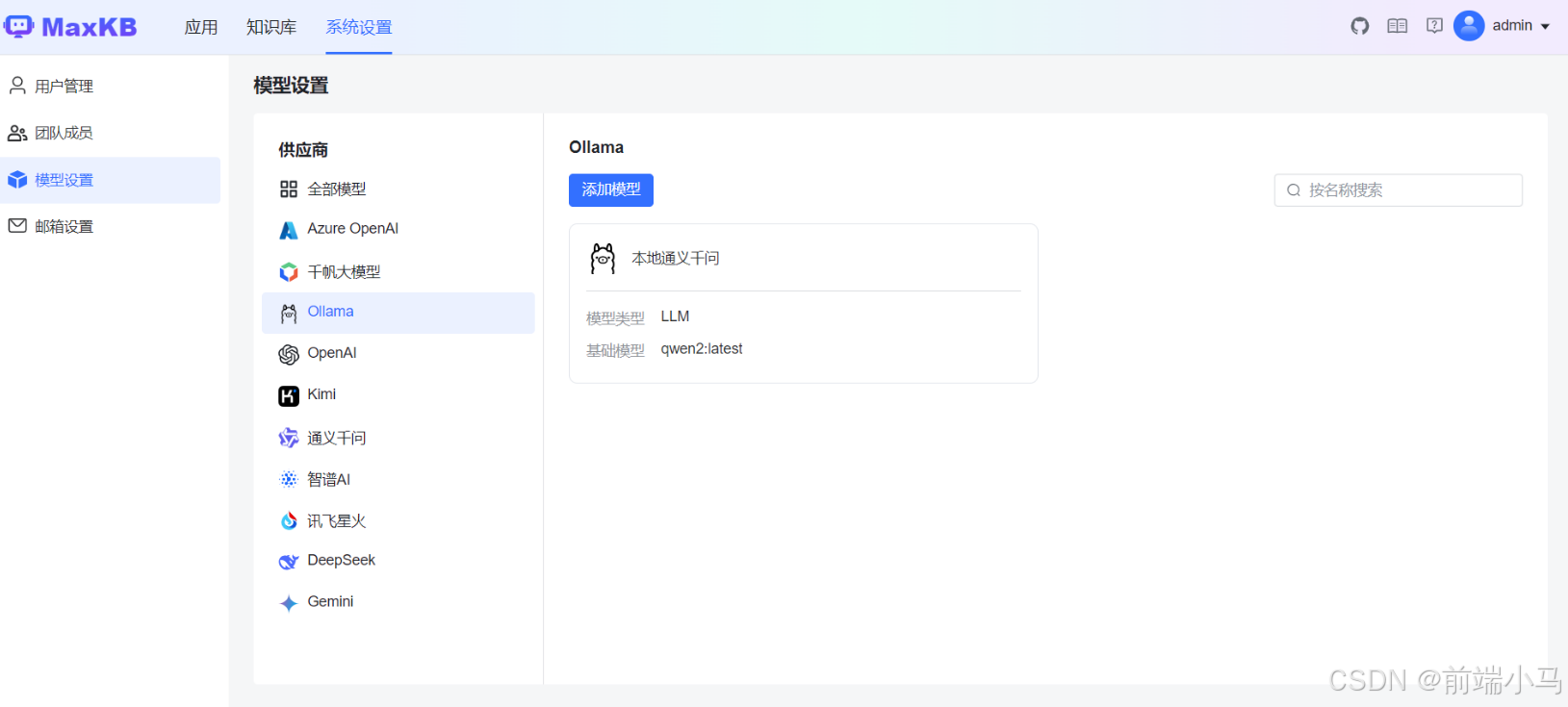The height and width of the screenshot is (707, 1568).
Task: Click the 智谱AI logo icon
Action: (x=289, y=479)
